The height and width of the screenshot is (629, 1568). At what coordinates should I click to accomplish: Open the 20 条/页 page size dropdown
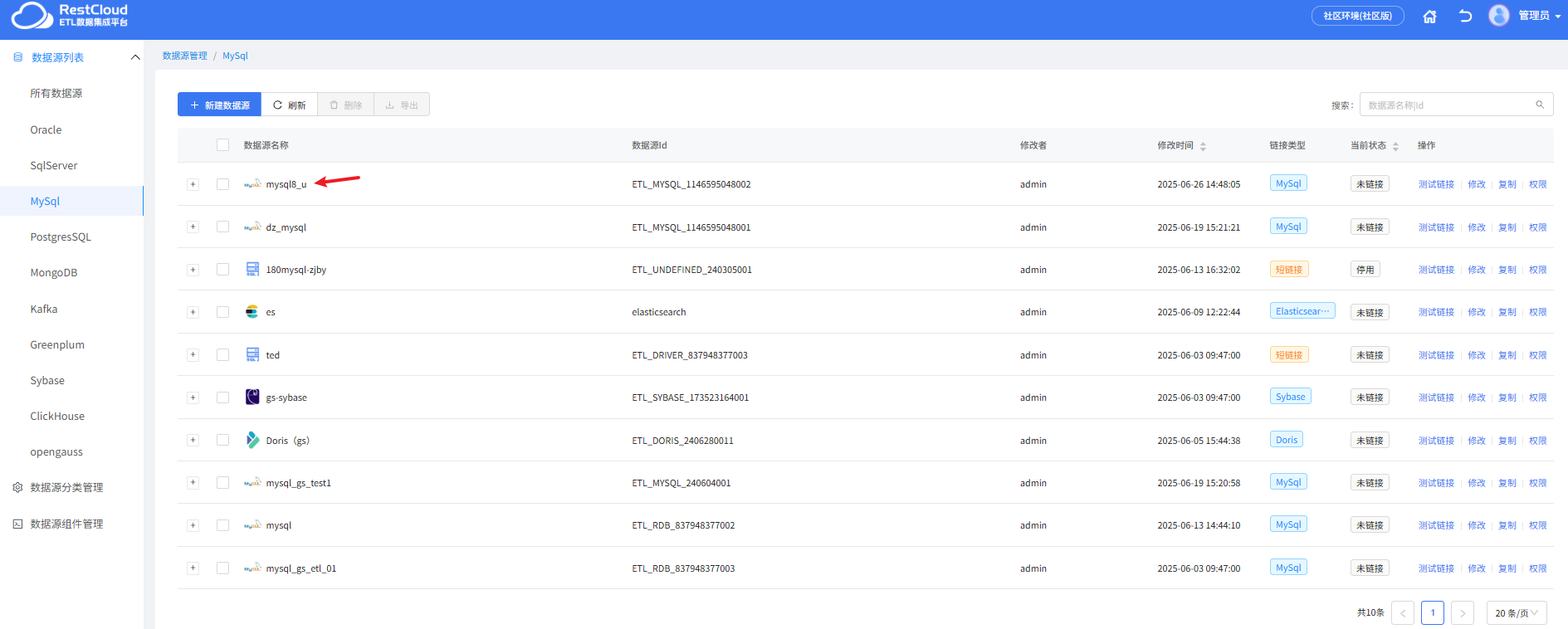[1517, 612]
